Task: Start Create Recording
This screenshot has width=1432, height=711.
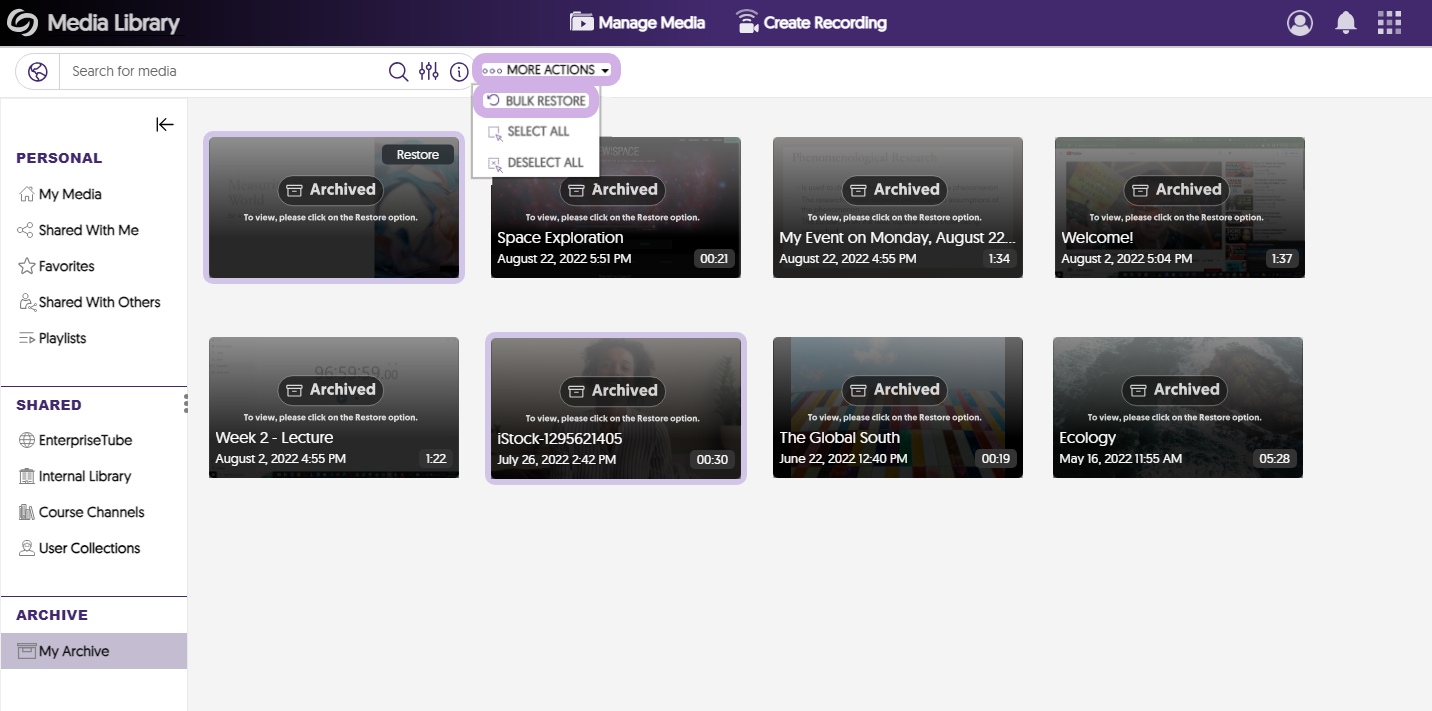Action: (811, 23)
